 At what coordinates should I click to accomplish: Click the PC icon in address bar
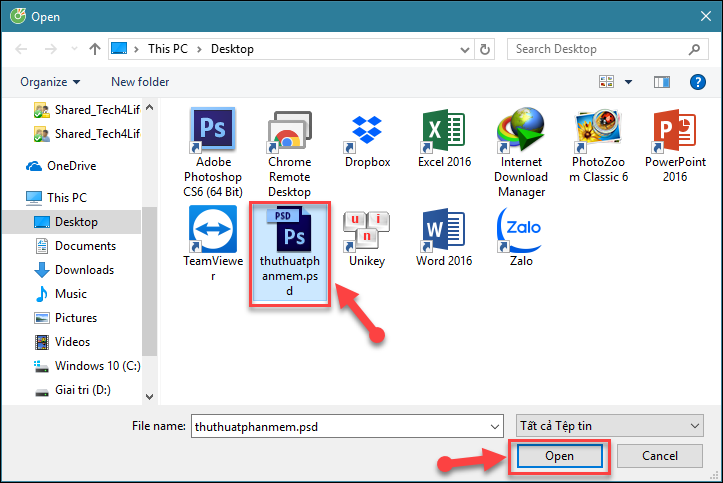pyautogui.click(x=119, y=48)
